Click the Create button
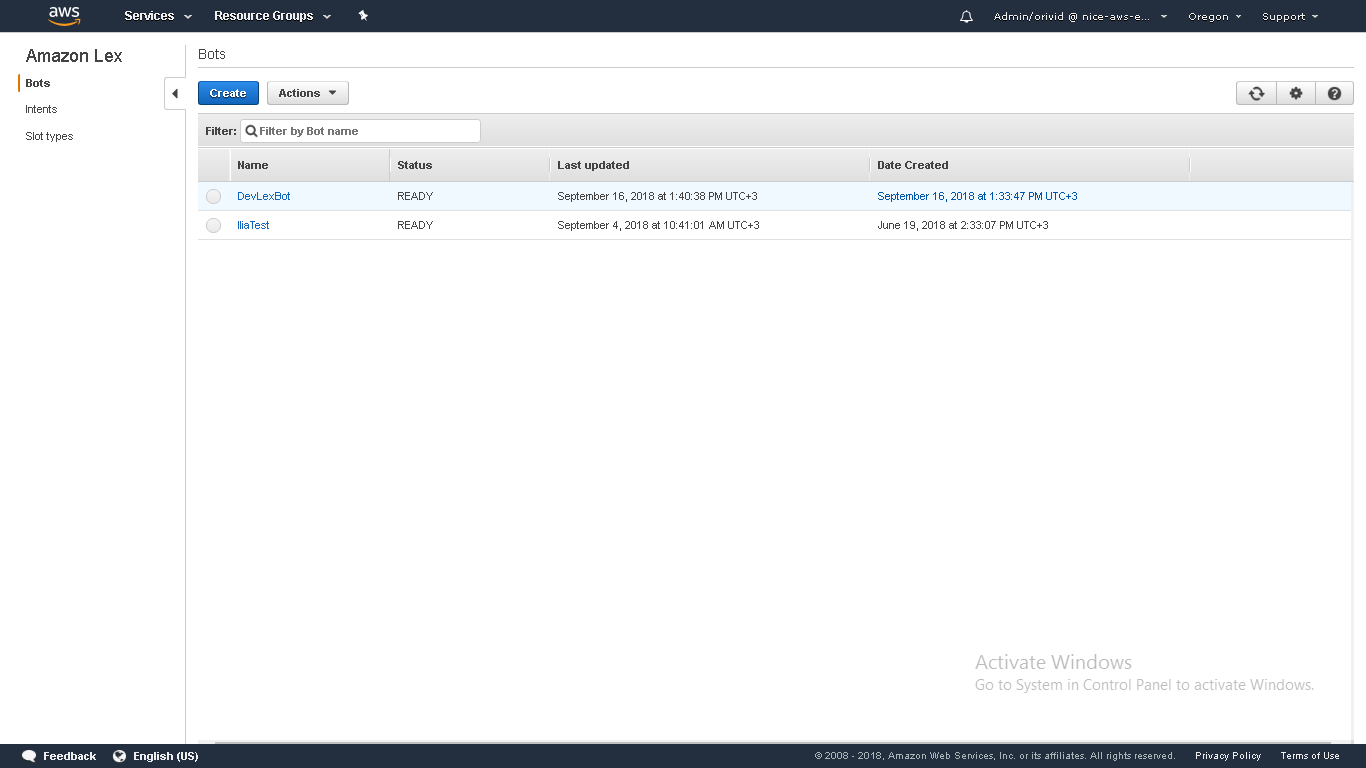The image size is (1366, 768). [x=228, y=93]
